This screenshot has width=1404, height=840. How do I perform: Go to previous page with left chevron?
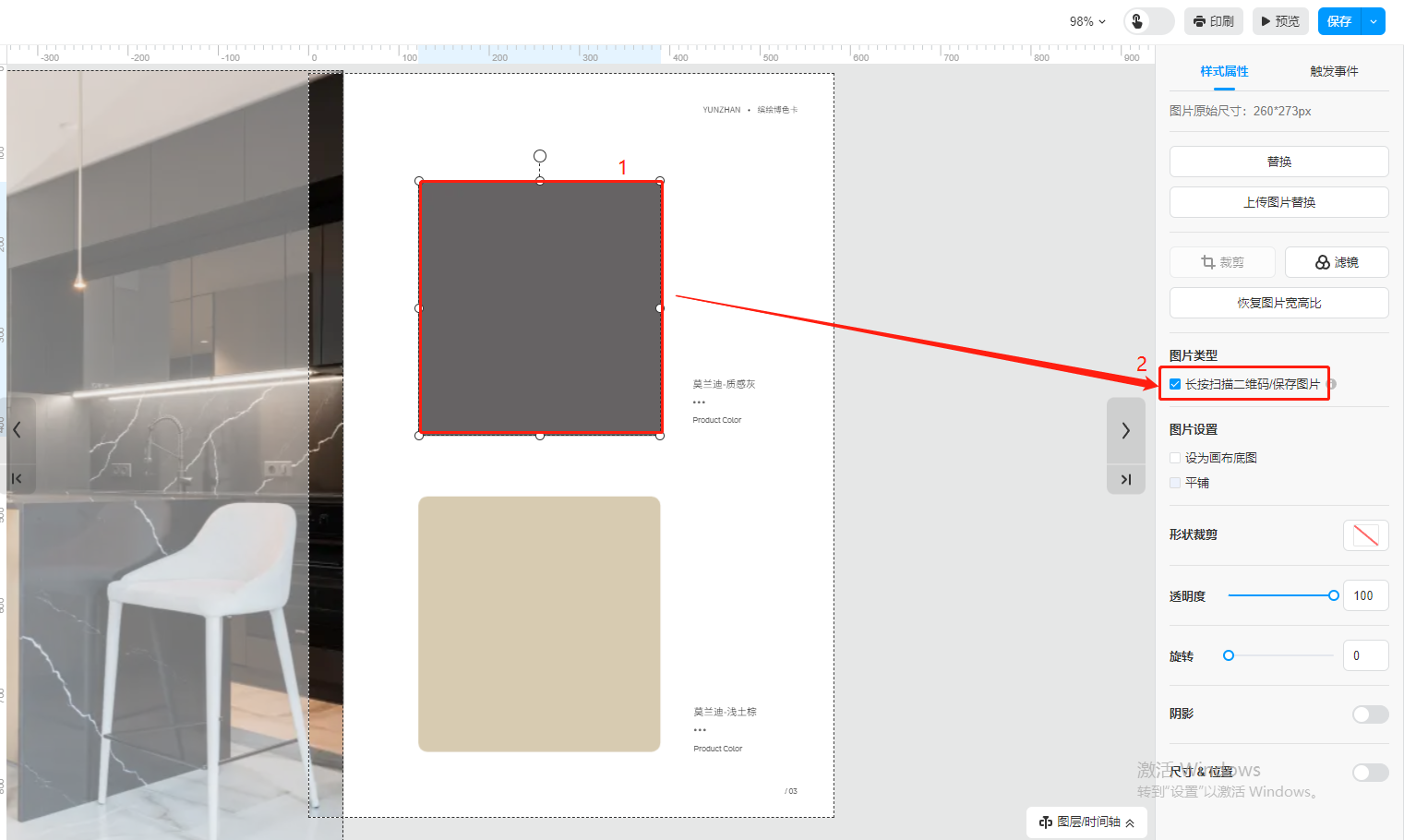(x=17, y=430)
